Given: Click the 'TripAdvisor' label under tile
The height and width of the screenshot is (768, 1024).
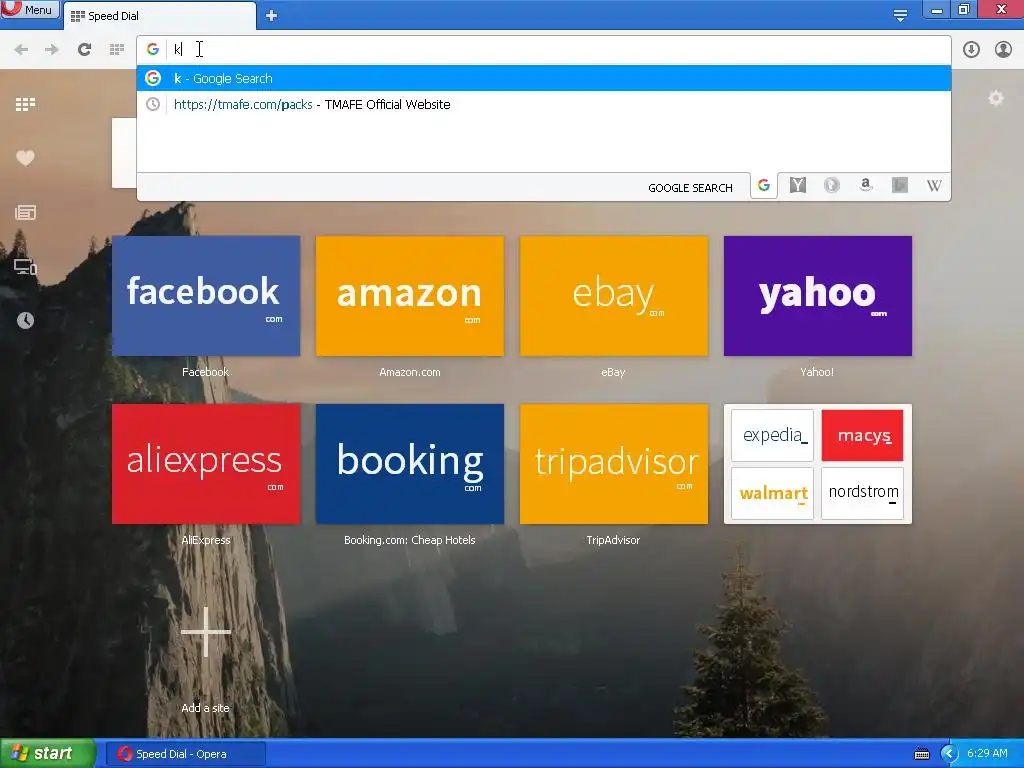Looking at the screenshot, I should click(x=613, y=540).
